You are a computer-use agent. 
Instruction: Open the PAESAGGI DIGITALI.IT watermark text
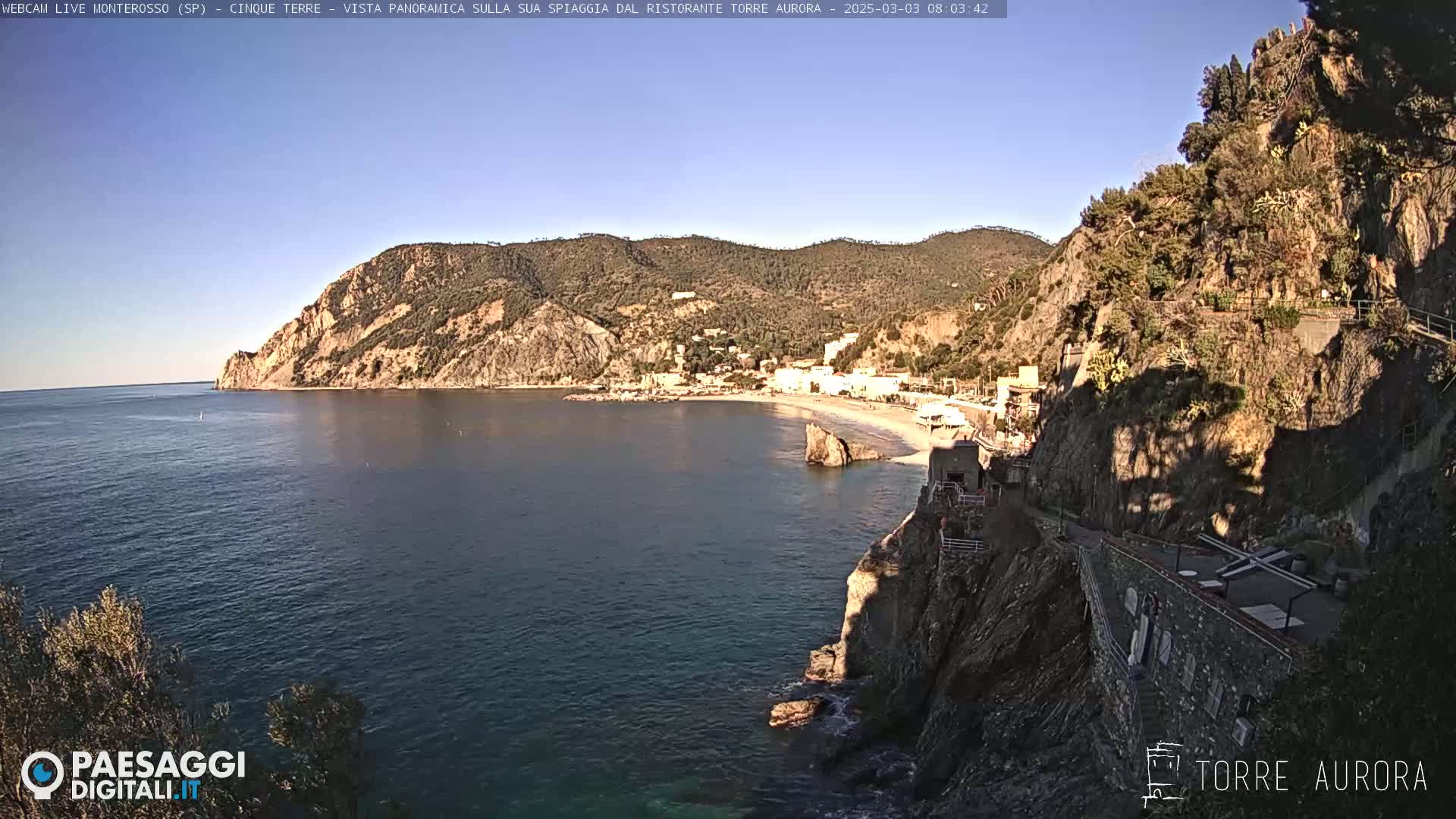pyautogui.click(x=158, y=775)
